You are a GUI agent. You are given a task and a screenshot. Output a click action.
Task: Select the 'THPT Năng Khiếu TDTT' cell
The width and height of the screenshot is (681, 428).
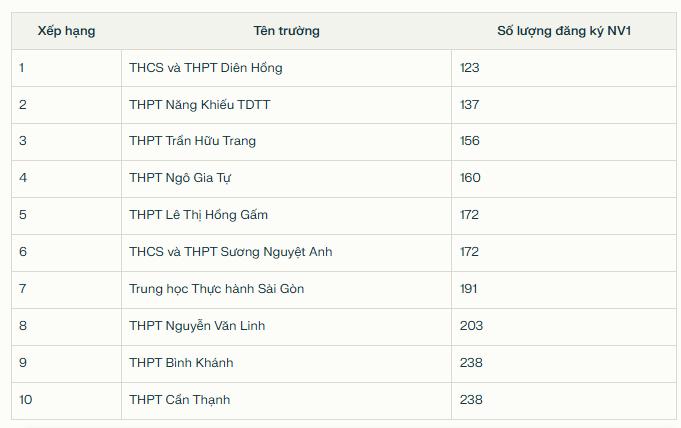287,105
